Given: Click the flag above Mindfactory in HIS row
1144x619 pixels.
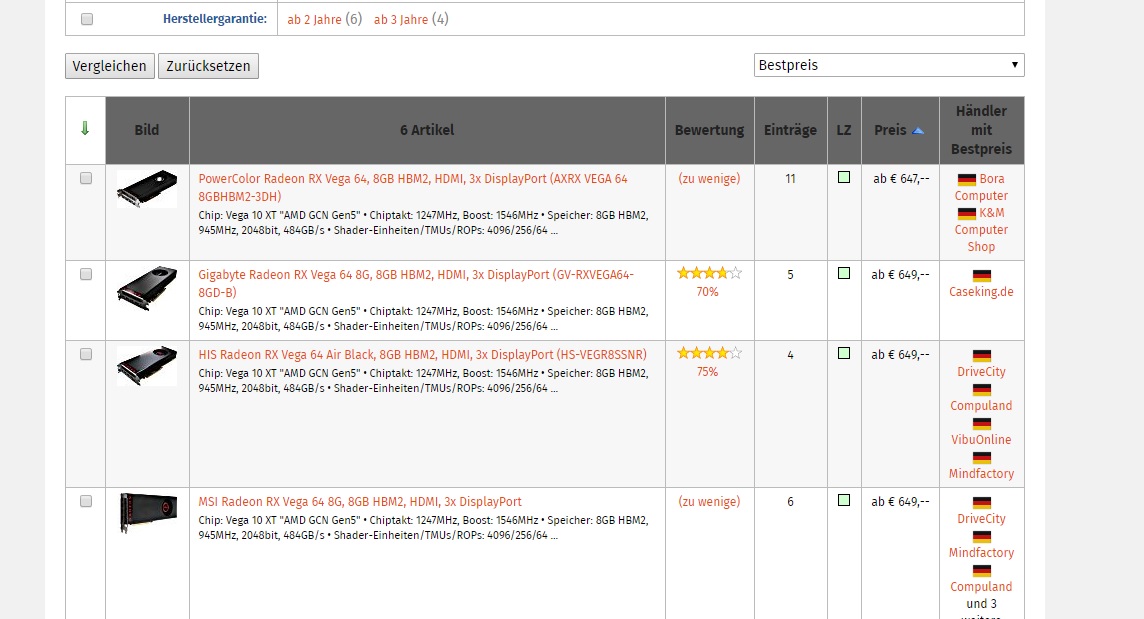Looking at the screenshot, I should coord(982,458).
